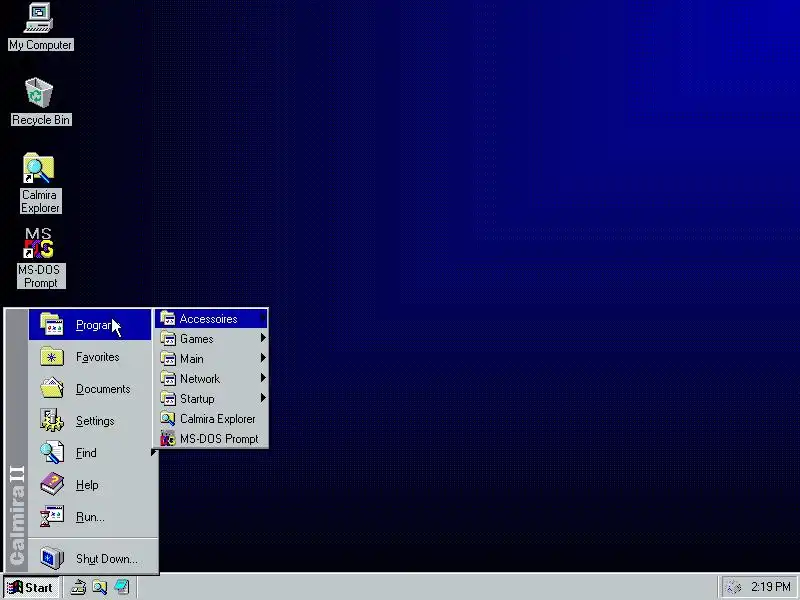Open Programs in the Start menu

pyautogui.click(x=90, y=325)
